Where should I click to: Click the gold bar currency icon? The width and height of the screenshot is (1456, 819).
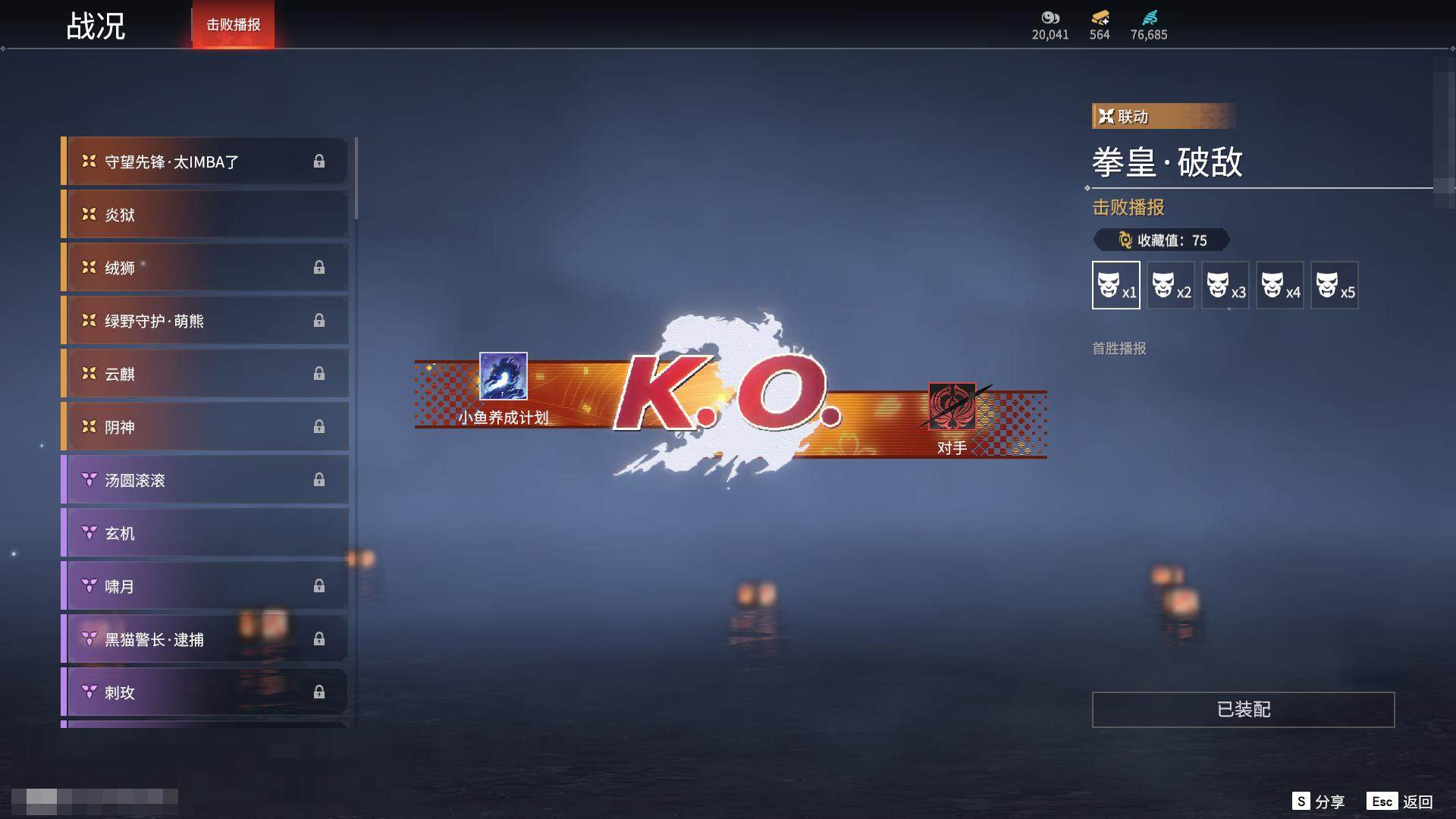(1100, 17)
